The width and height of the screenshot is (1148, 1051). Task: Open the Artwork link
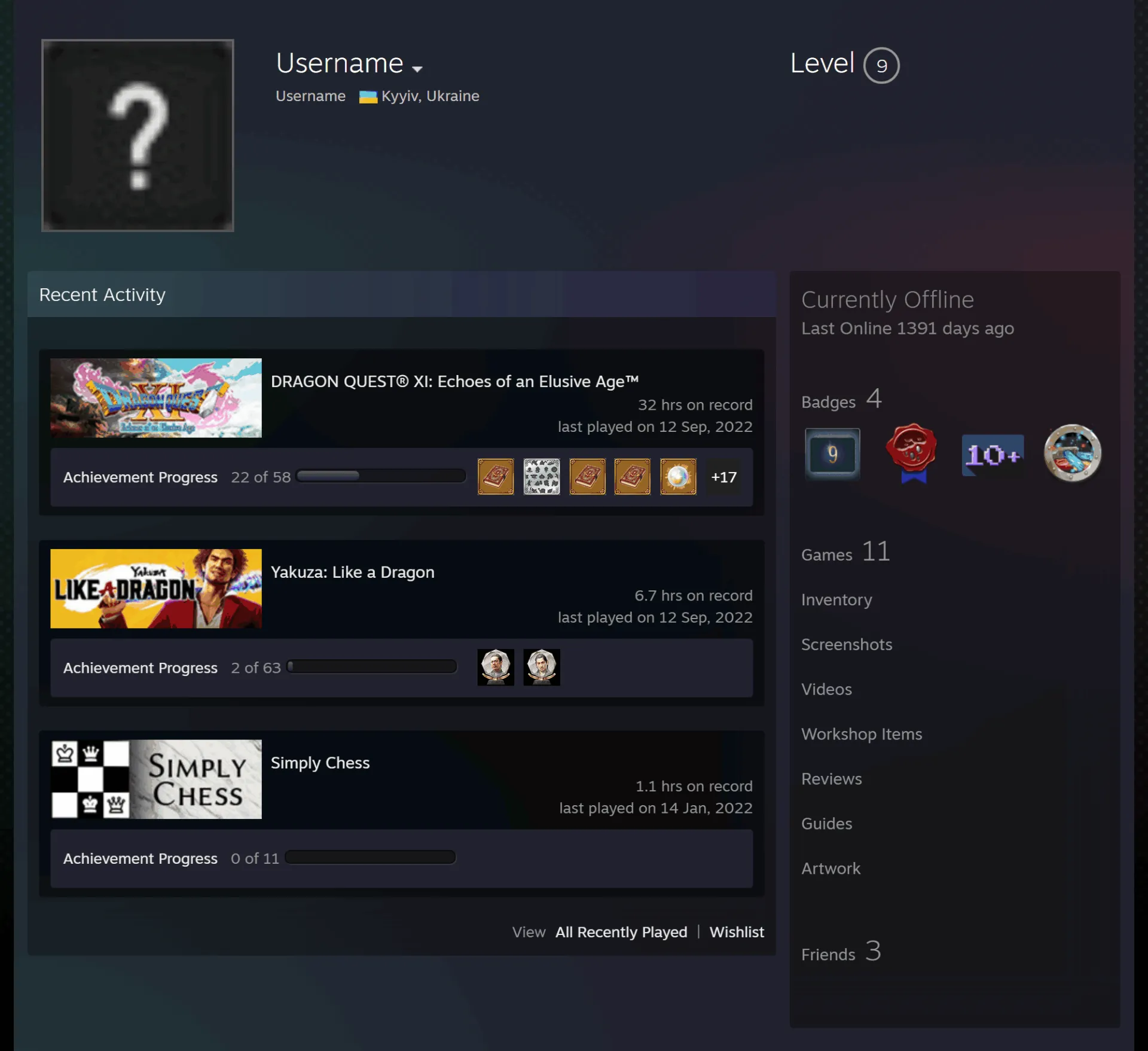point(831,869)
